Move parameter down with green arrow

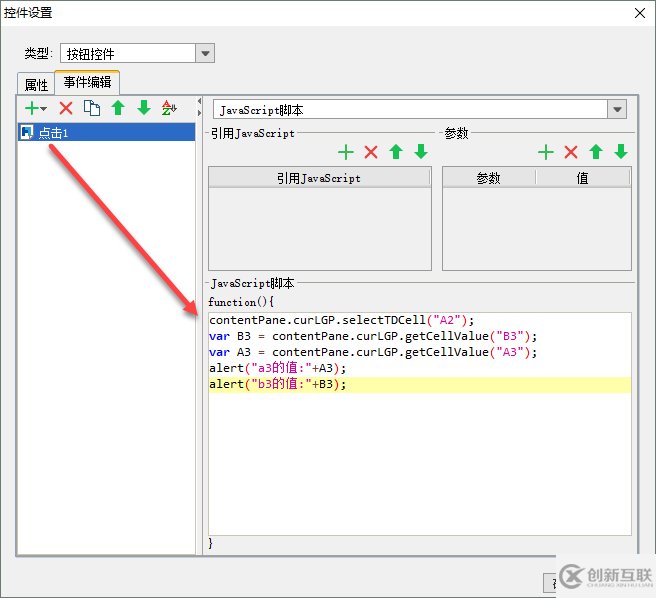(621, 152)
